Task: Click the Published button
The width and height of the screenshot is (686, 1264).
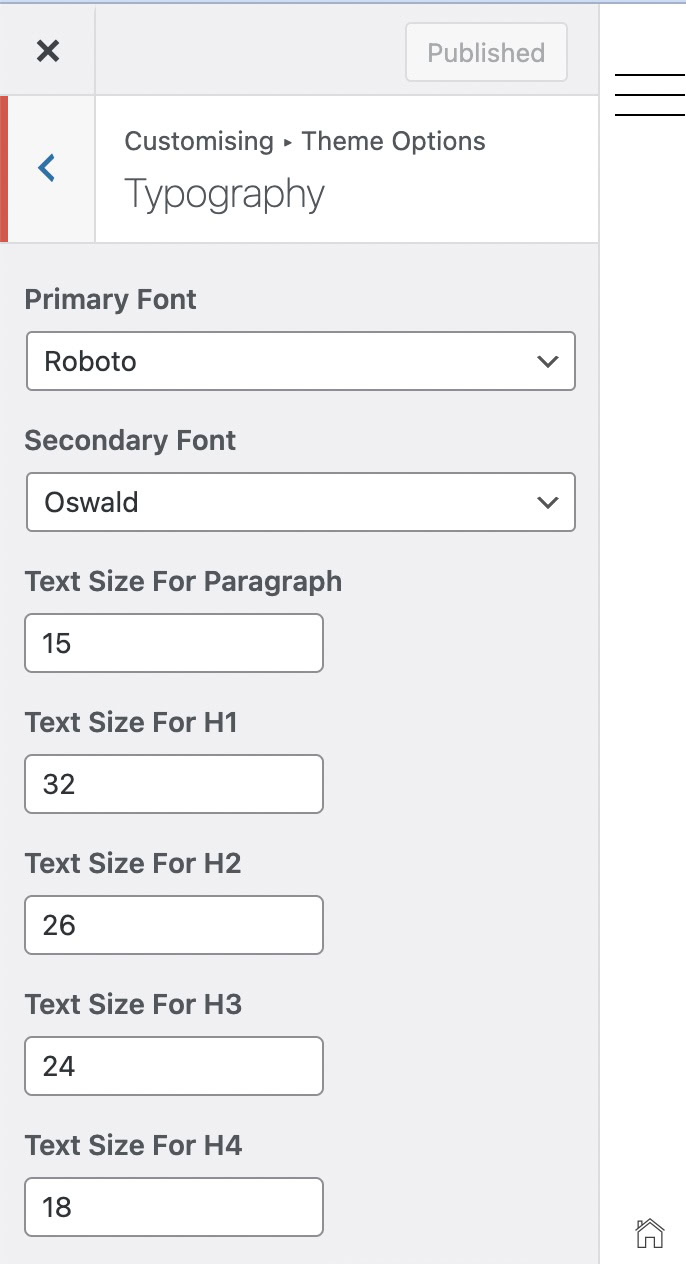Action: [486, 53]
